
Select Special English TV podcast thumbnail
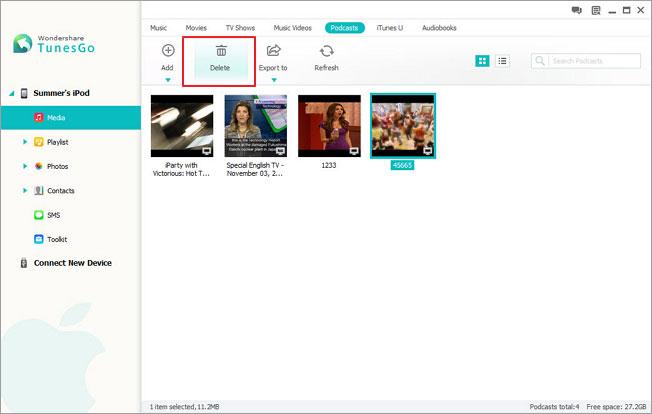(x=256, y=126)
